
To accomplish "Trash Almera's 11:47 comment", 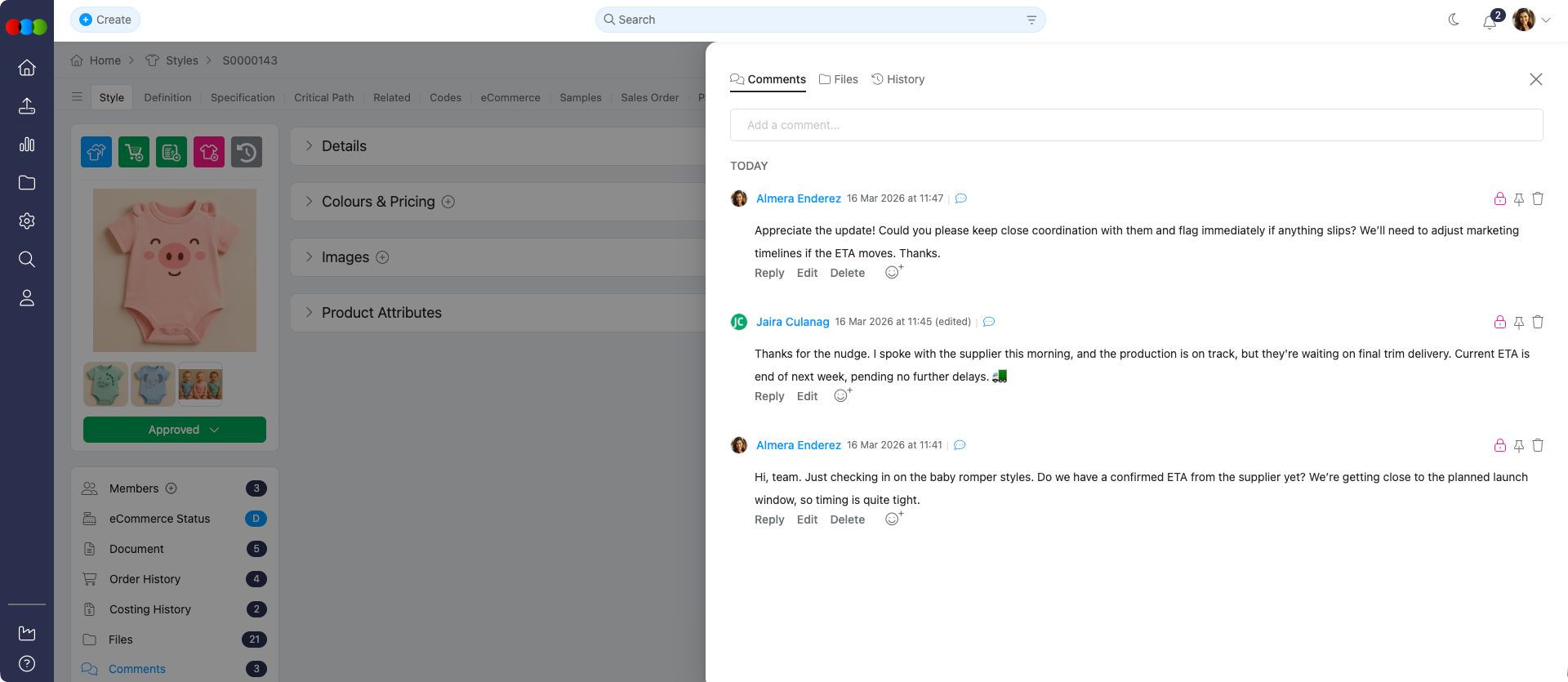I will pyautogui.click(x=1538, y=198).
